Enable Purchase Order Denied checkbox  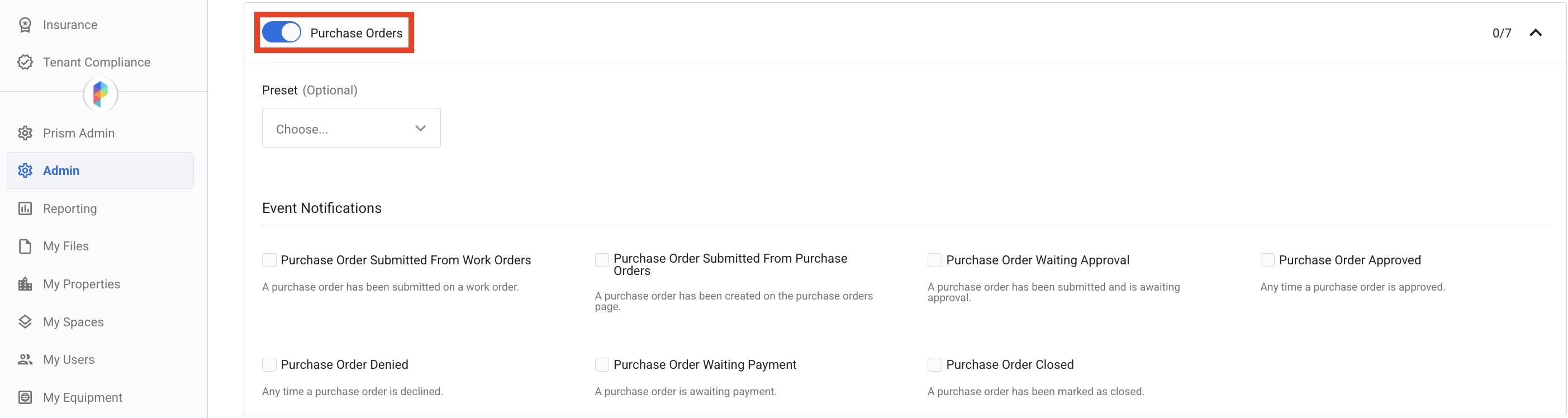click(x=269, y=364)
